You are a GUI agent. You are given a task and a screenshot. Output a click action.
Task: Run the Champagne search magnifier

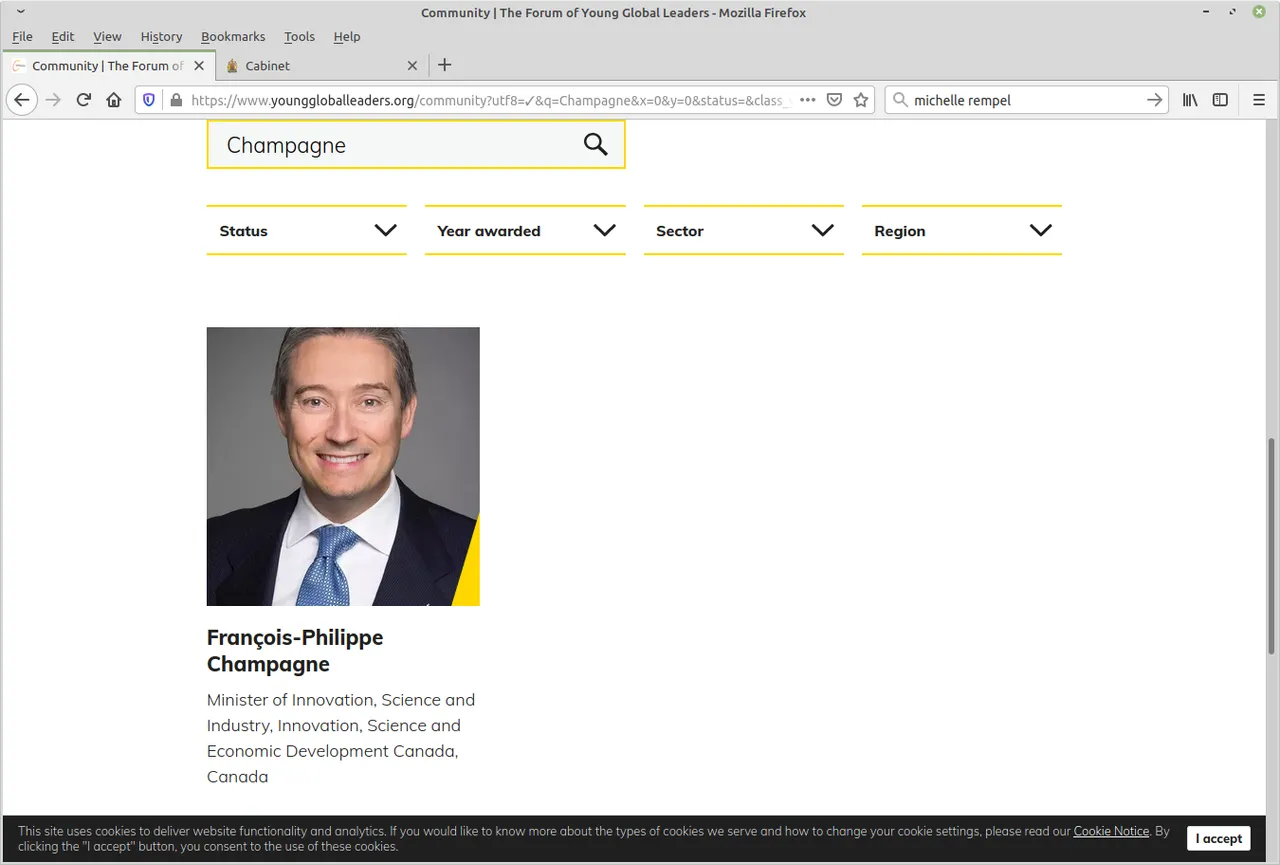tap(596, 144)
